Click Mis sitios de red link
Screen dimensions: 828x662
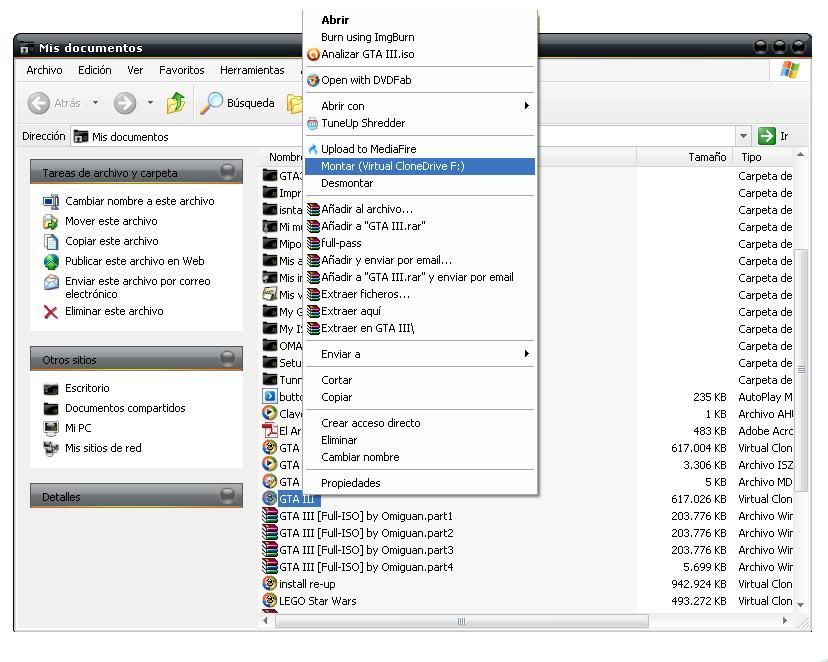(103, 448)
